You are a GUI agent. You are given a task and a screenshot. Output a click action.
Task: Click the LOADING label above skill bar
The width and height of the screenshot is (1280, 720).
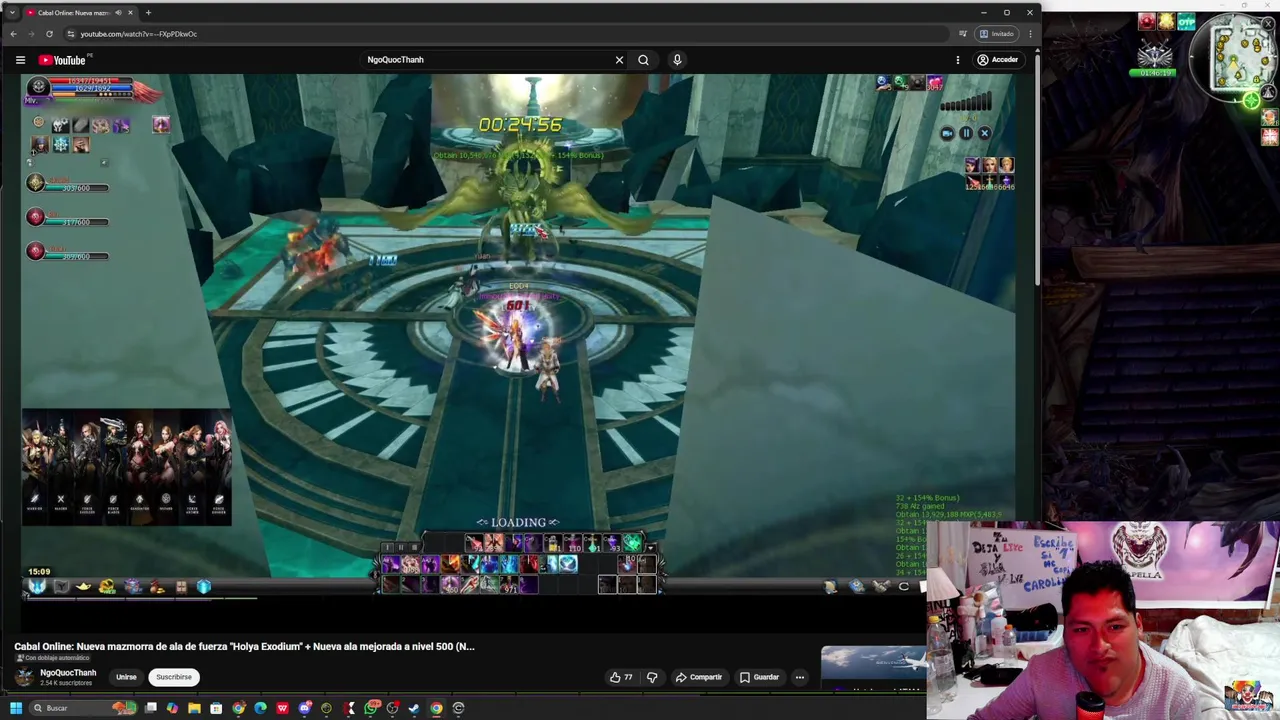pyautogui.click(x=518, y=522)
